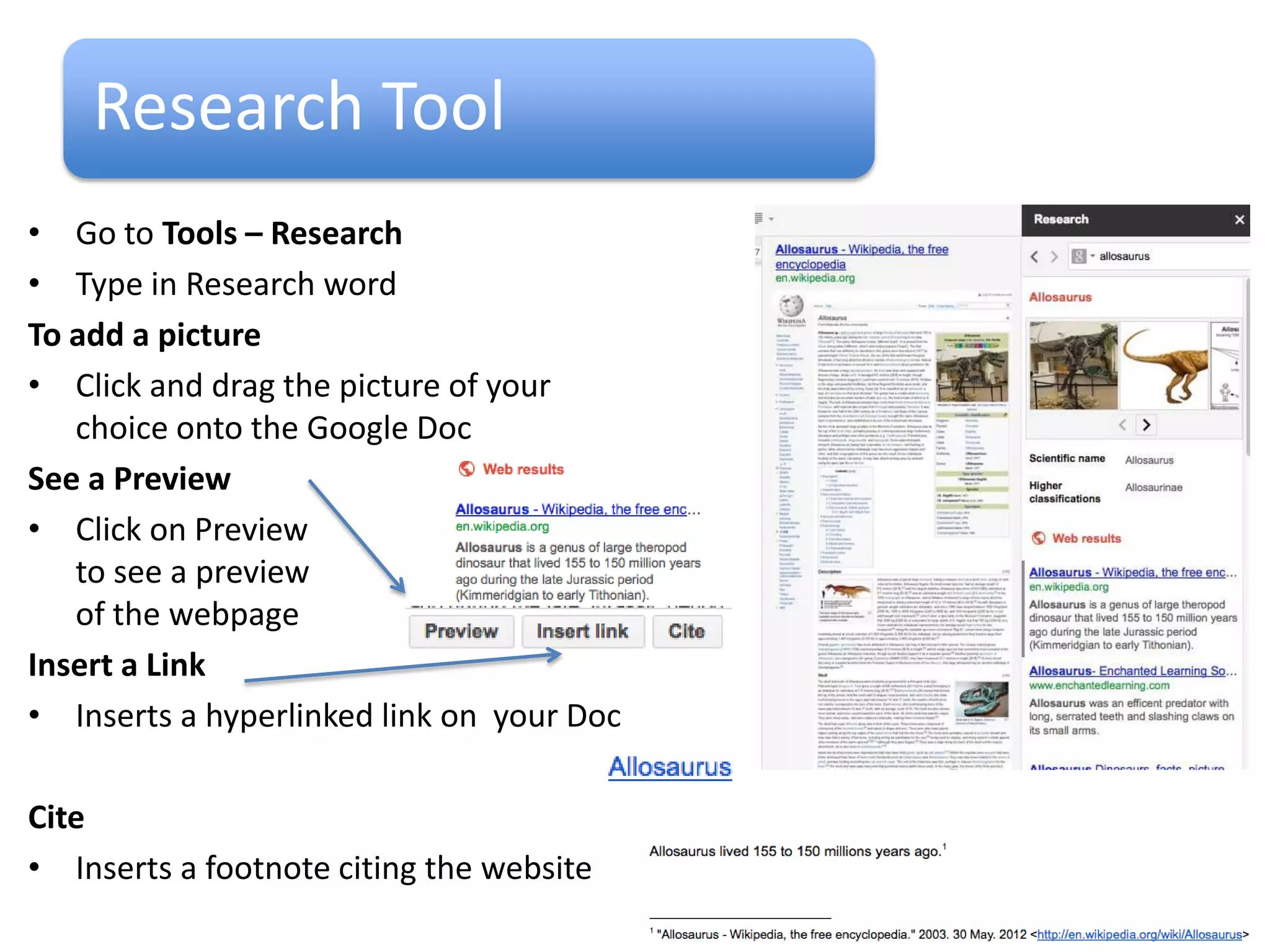This screenshot has width=1270, height=952.
Task: Click the document outline icon at top
Action: pyautogui.click(x=758, y=218)
